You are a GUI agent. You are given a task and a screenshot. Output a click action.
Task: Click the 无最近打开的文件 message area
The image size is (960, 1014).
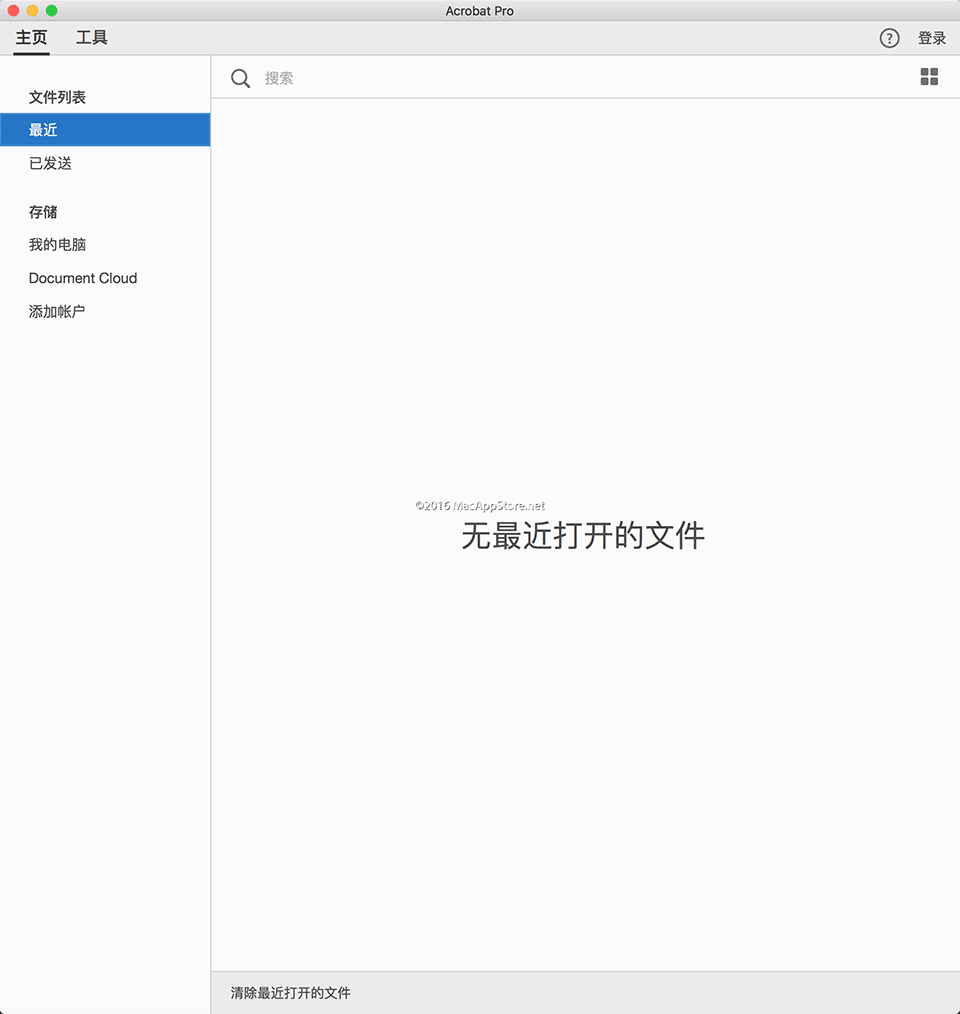583,536
